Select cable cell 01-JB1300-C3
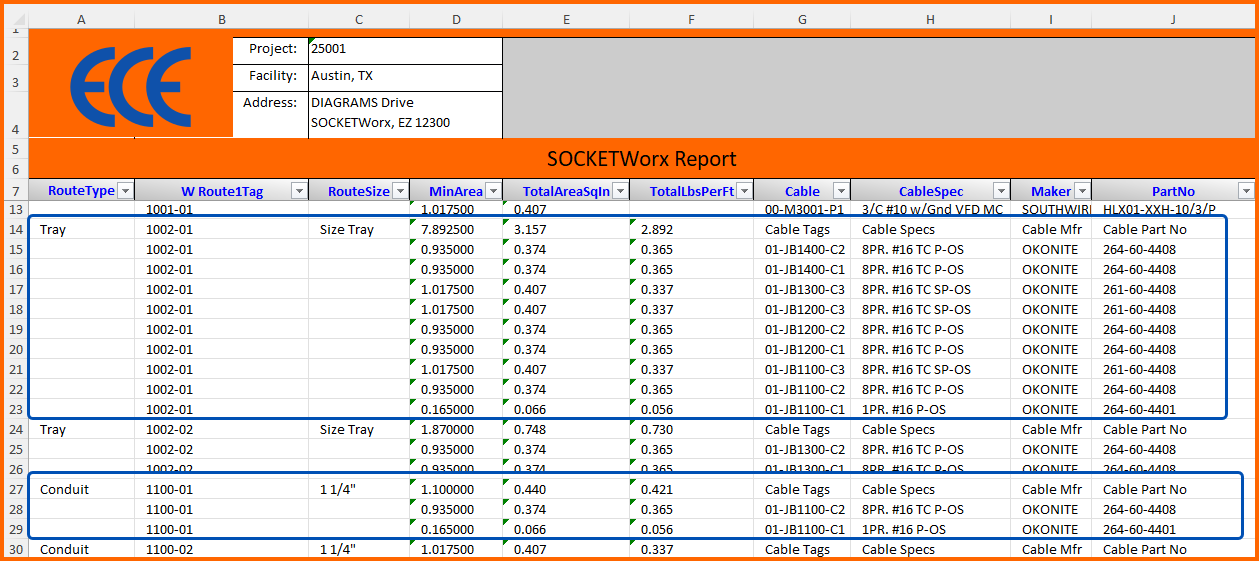The width and height of the screenshot is (1259, 561). [803, 290]
